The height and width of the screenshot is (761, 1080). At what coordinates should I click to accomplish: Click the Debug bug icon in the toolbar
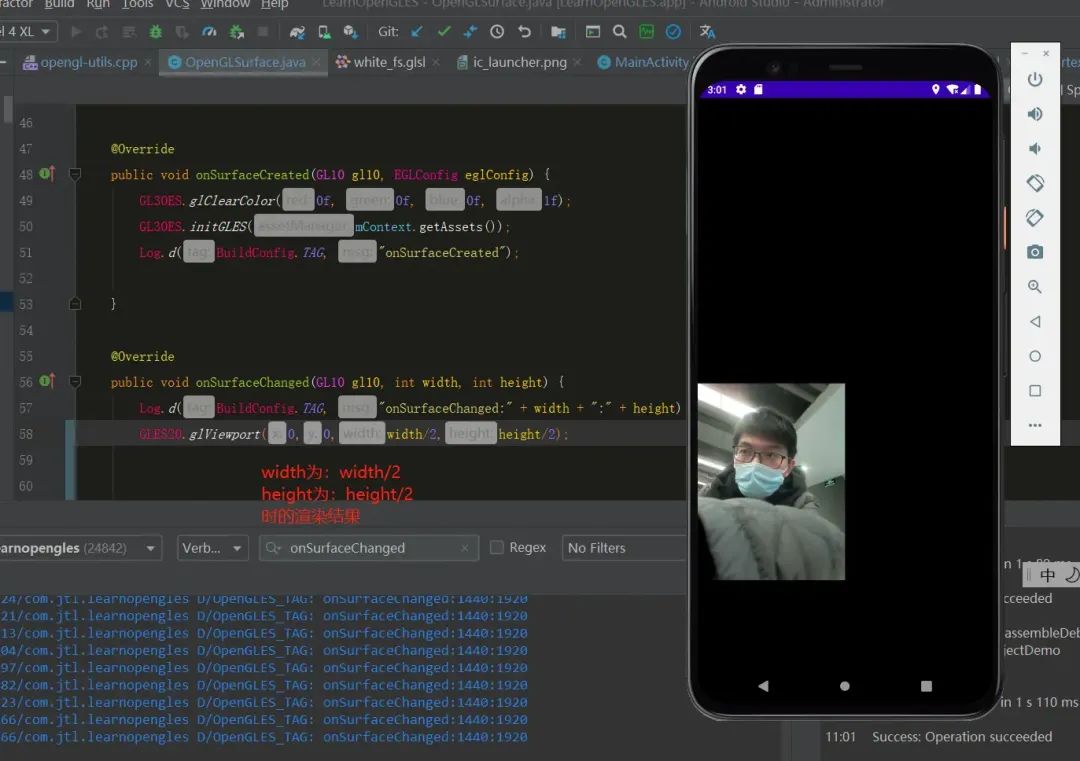coord(157,32)
